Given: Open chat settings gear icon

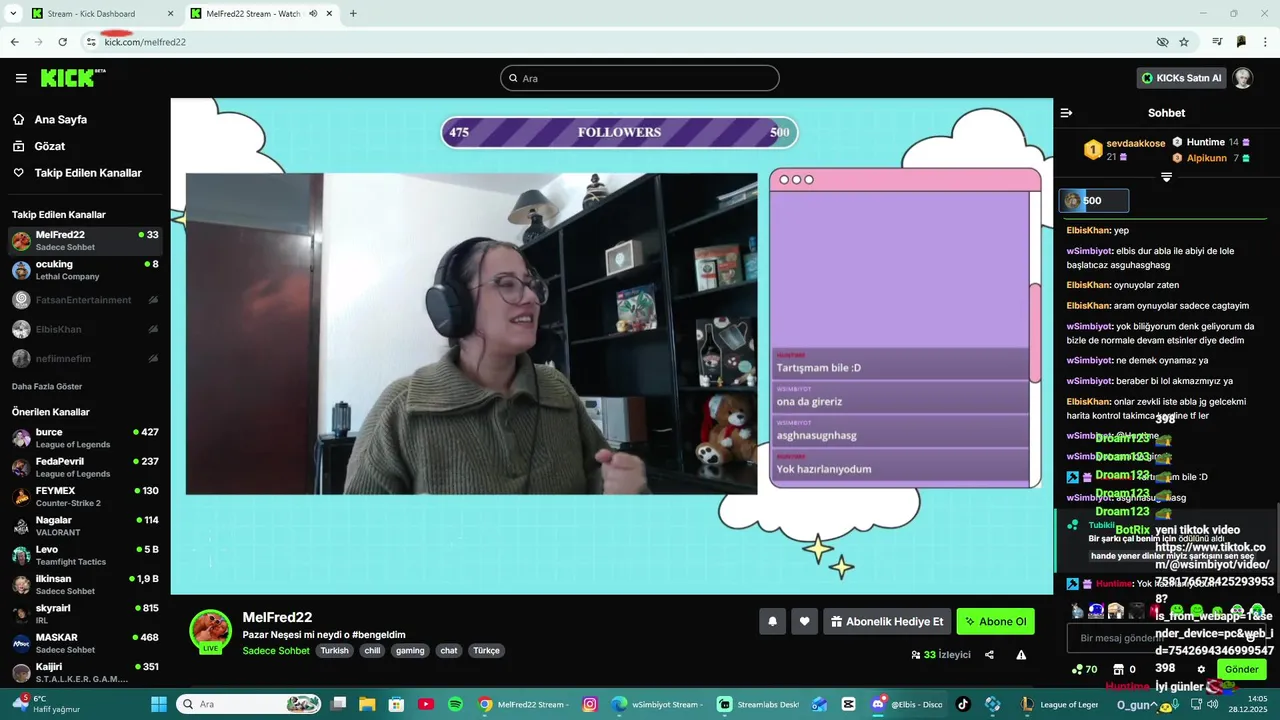Looking at the screenshot, I should [1201, 669].
